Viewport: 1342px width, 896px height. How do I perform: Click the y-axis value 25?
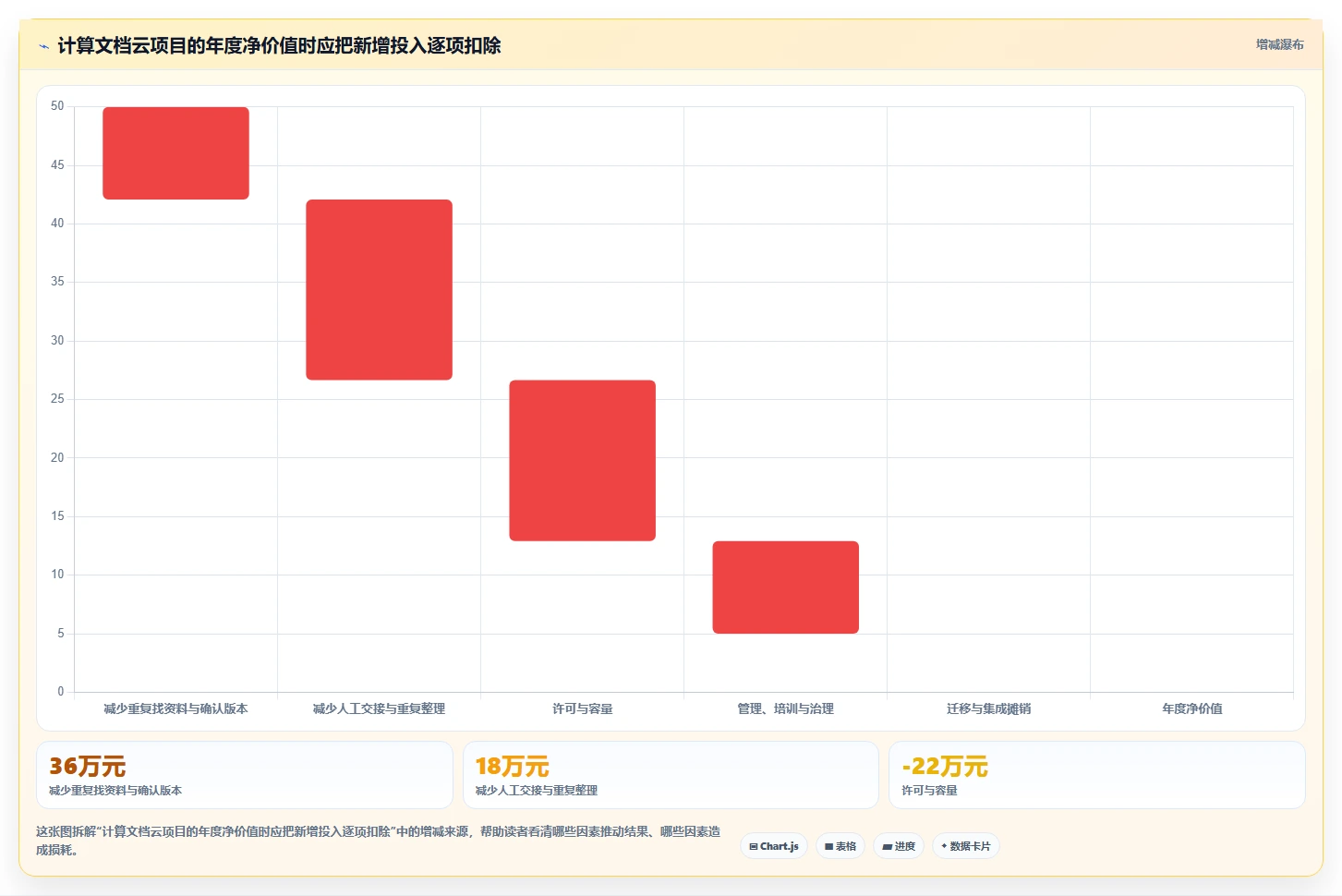tap(57, 399)
